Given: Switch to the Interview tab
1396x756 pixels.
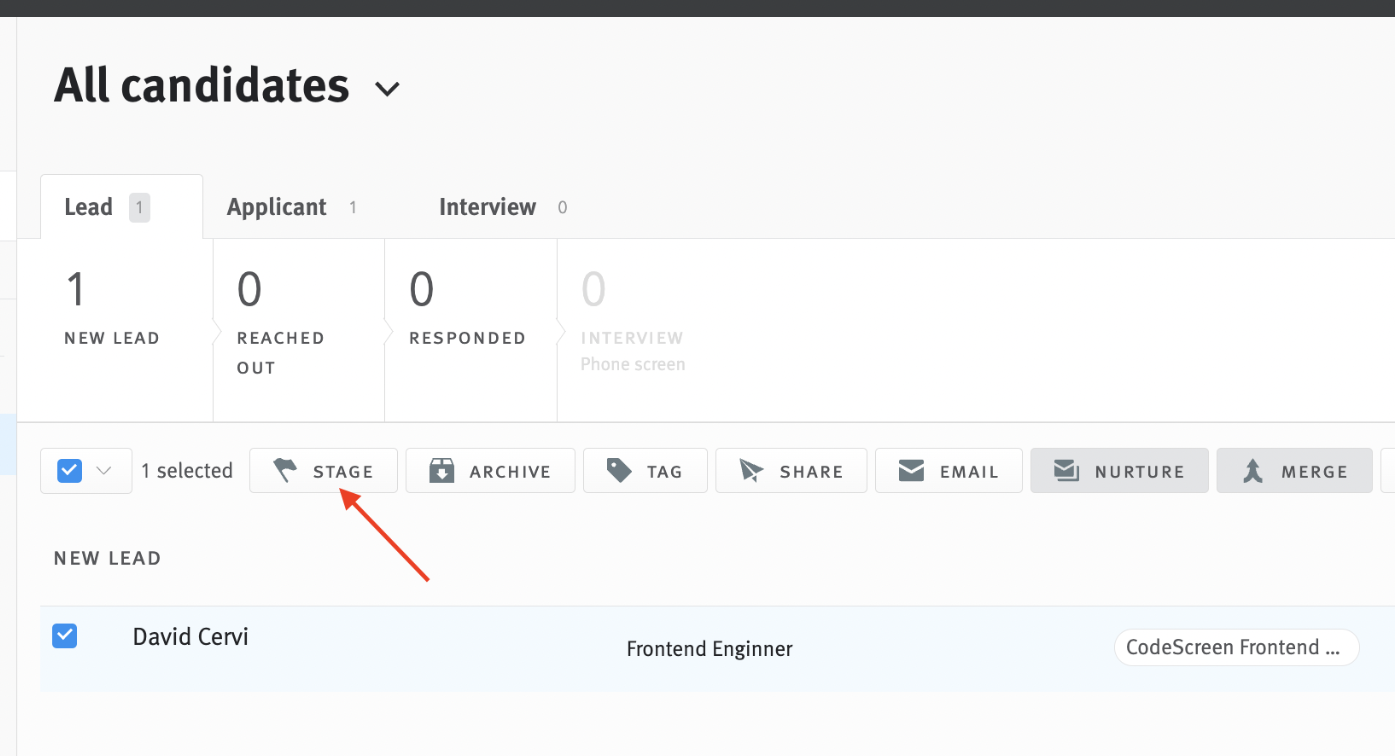Looking at the screenshot, I should [x=487, y=207].
